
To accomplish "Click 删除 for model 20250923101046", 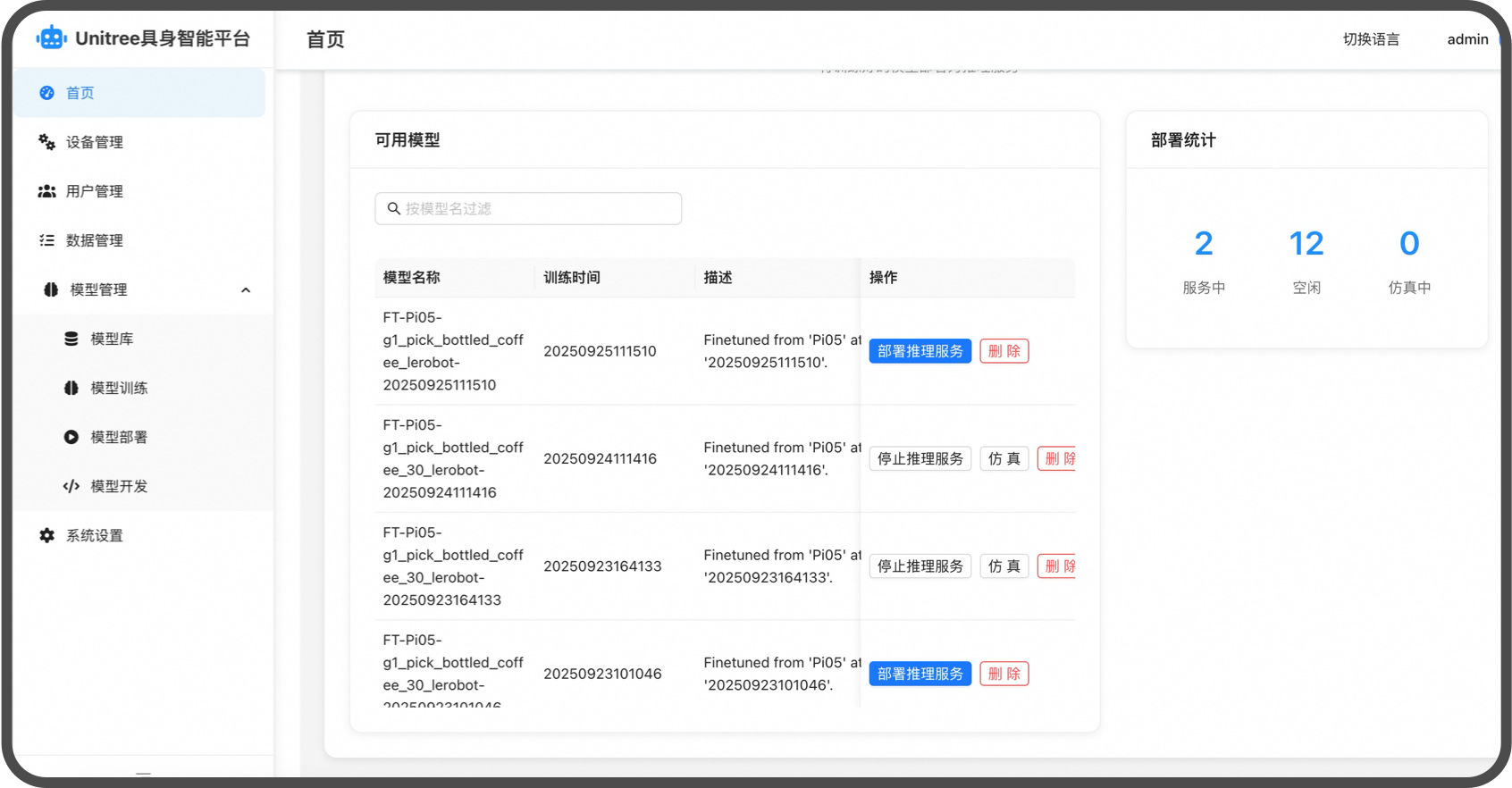I will 1004,674.
